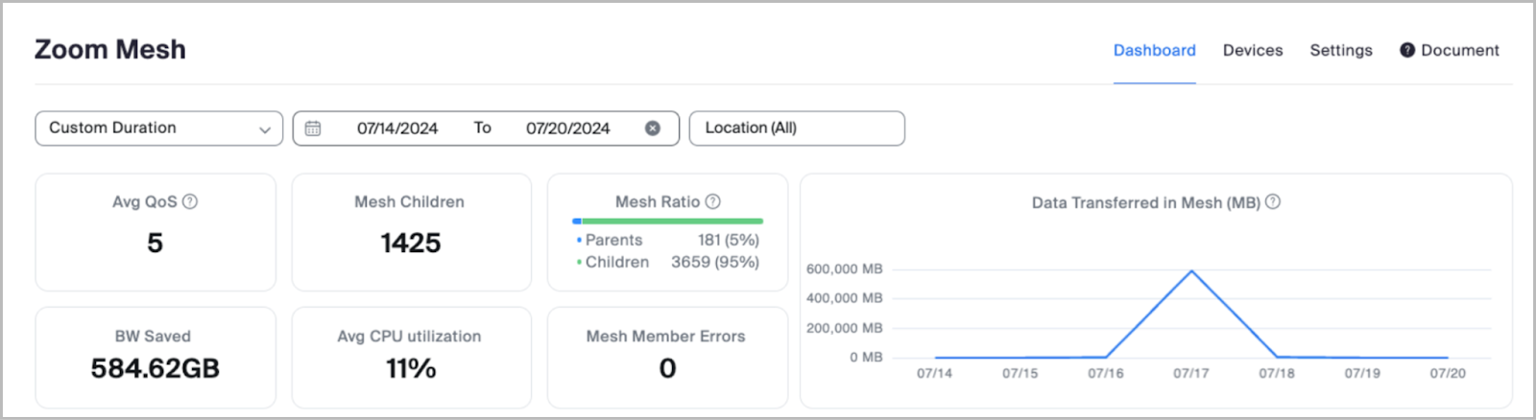
Task: Open the Settings tab
Action: coord(1341,50)
